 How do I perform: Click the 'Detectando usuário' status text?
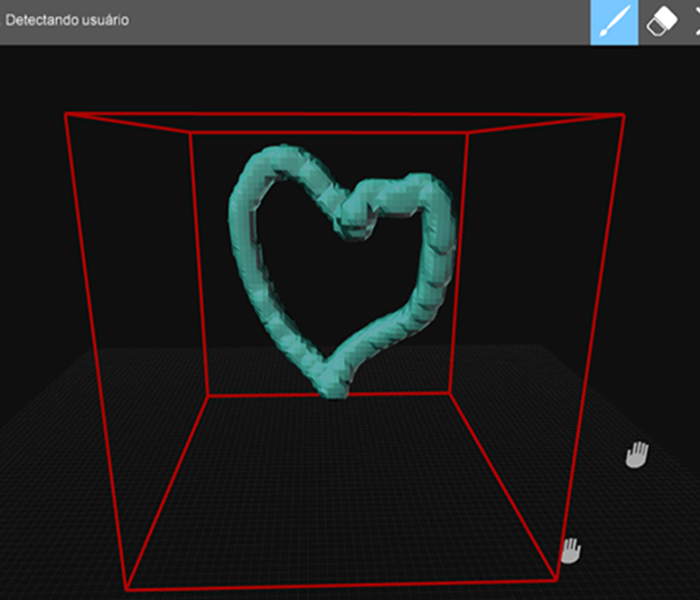click(x=67, y=20)
